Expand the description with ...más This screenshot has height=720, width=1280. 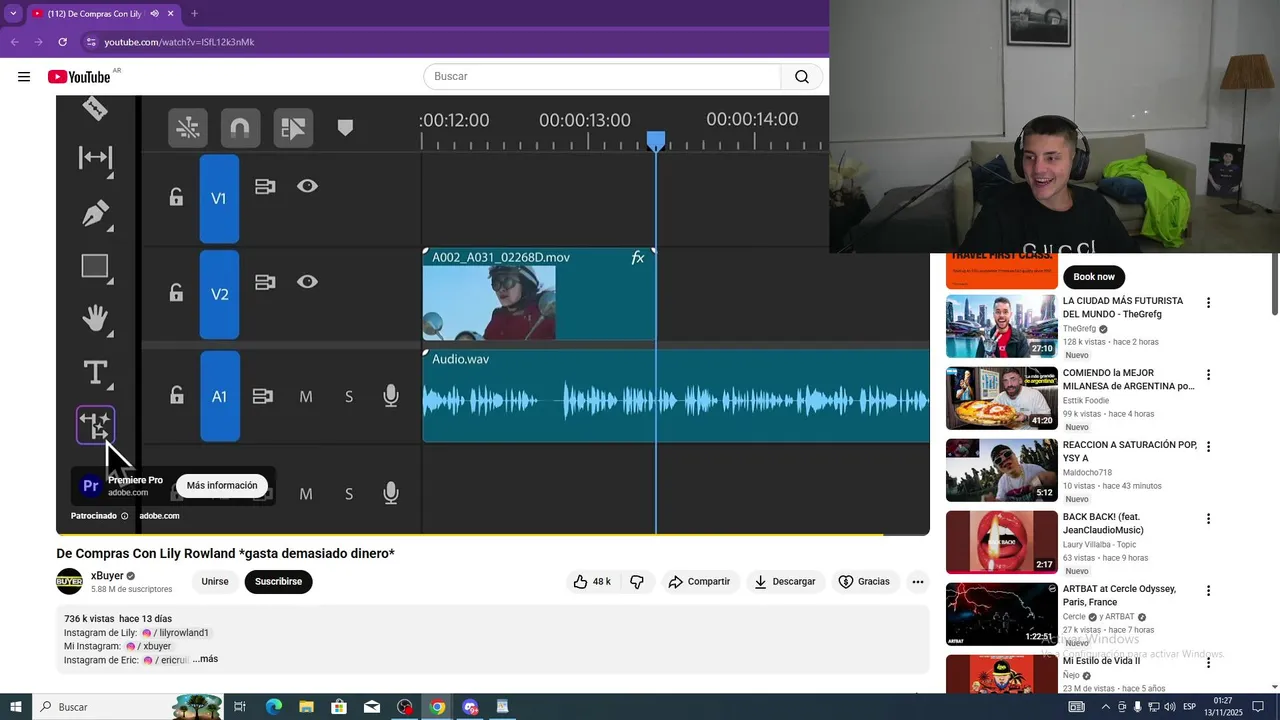[205, 659]
